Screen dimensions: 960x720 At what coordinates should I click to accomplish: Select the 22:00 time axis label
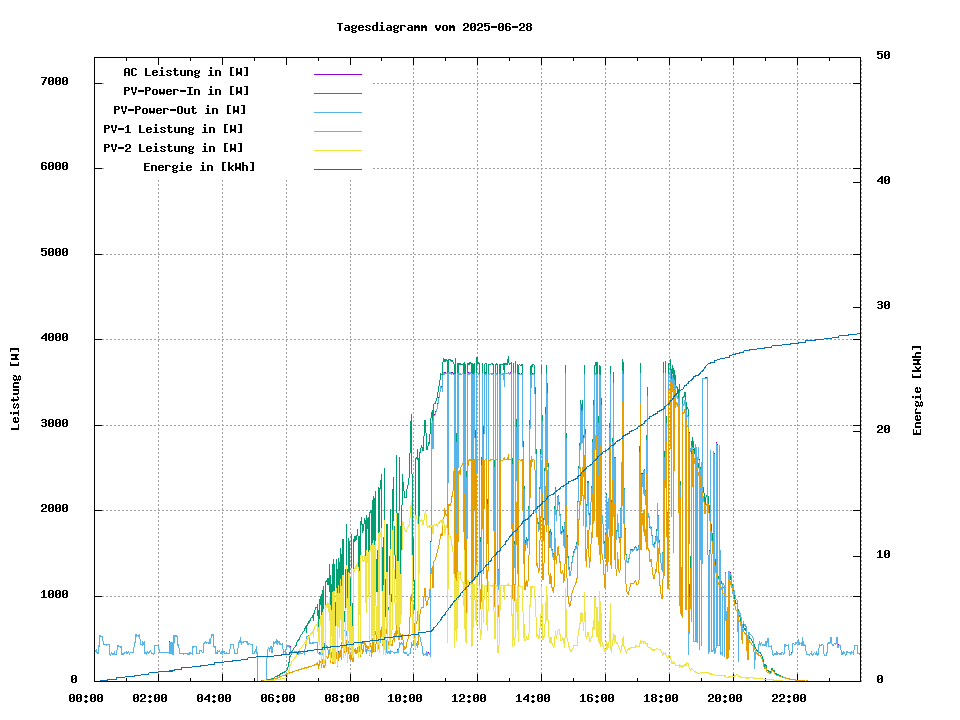(789, 698)
